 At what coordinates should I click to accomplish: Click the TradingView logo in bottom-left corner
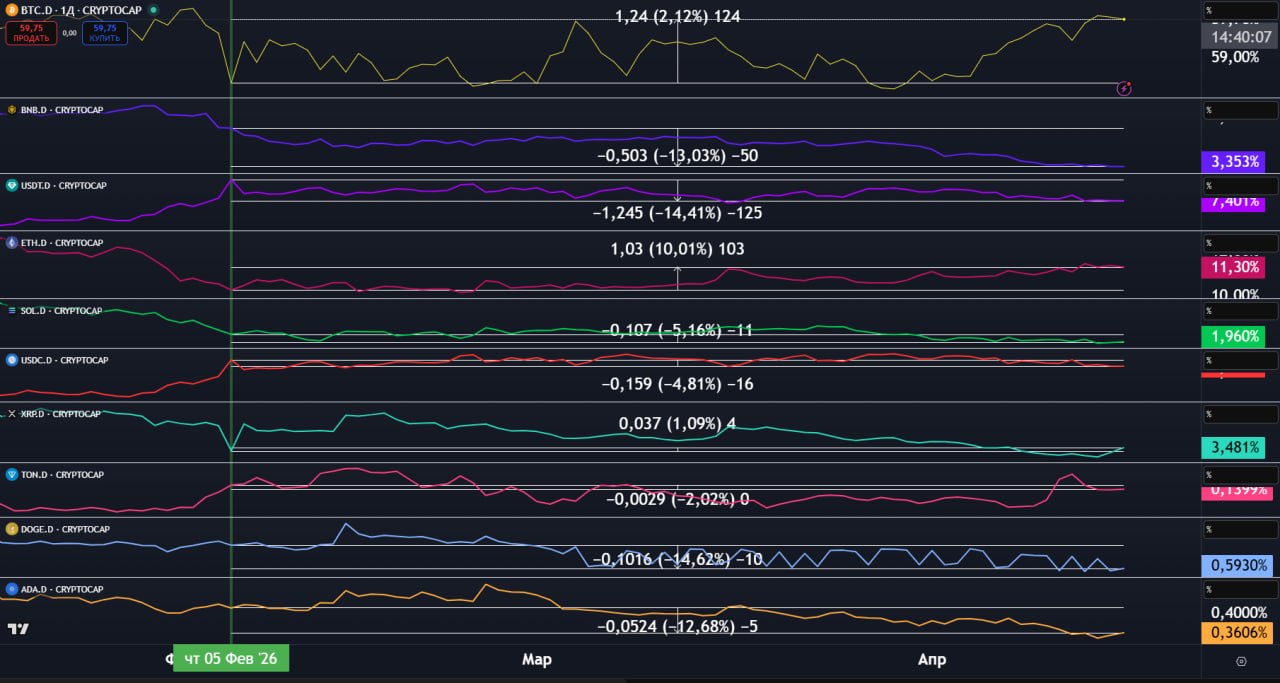[17, 629]
